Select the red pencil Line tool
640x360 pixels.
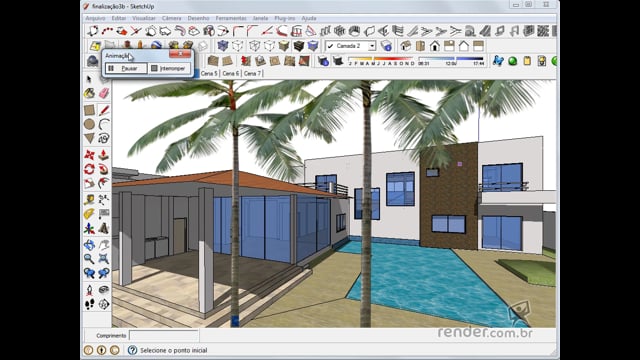[x=104, y=110]
